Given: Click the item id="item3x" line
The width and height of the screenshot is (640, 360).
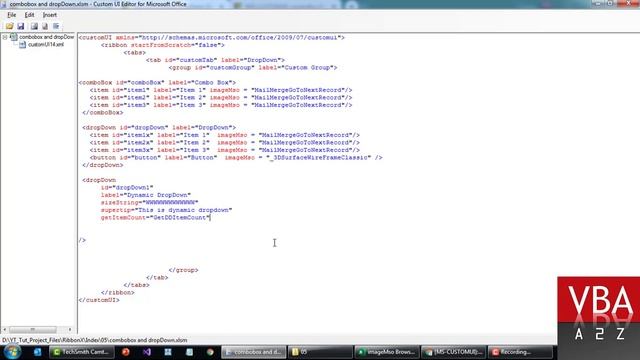Looking at the screenshot, I should [x=225, y=150].
